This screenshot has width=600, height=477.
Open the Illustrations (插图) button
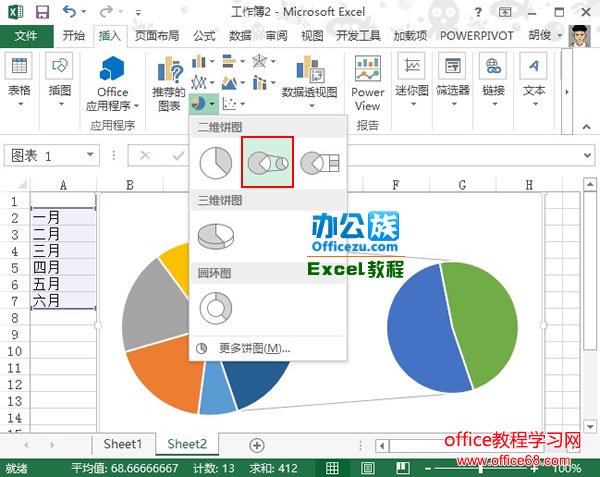coord(60,80)
